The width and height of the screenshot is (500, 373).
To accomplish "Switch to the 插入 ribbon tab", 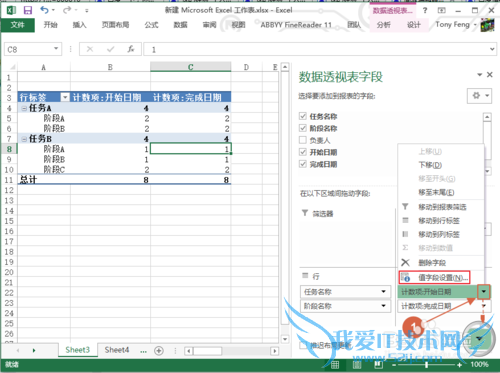I will (x=79, y=25).
